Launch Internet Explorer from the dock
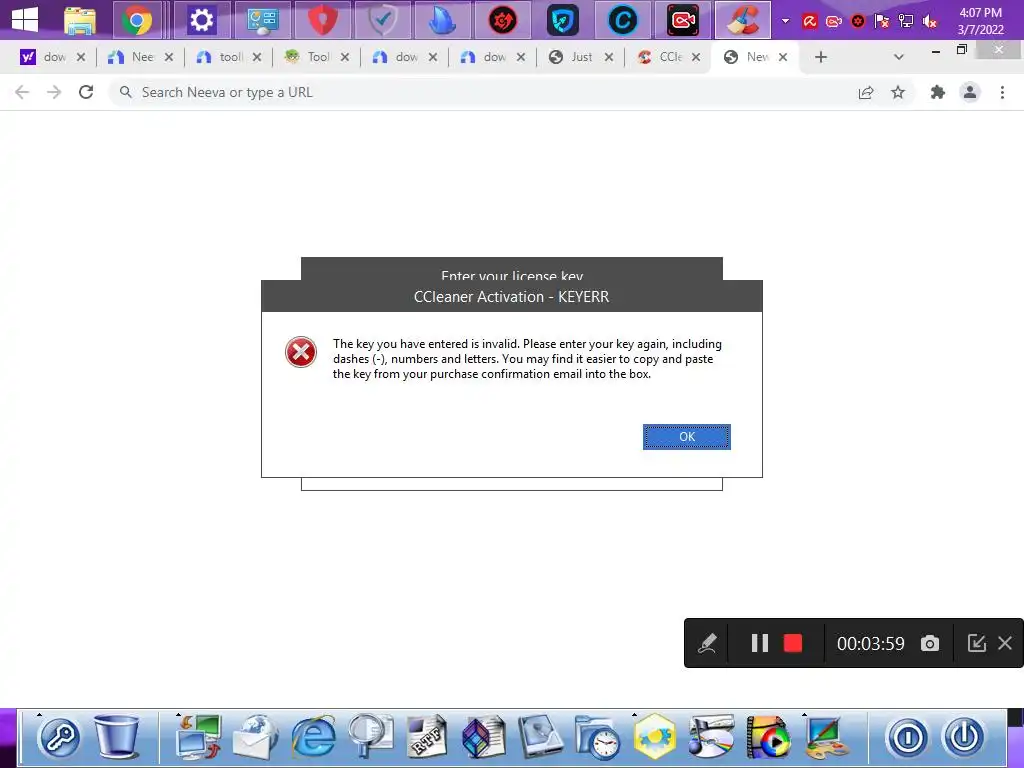This screenshot has width=1024, height=768. (313, 737)
